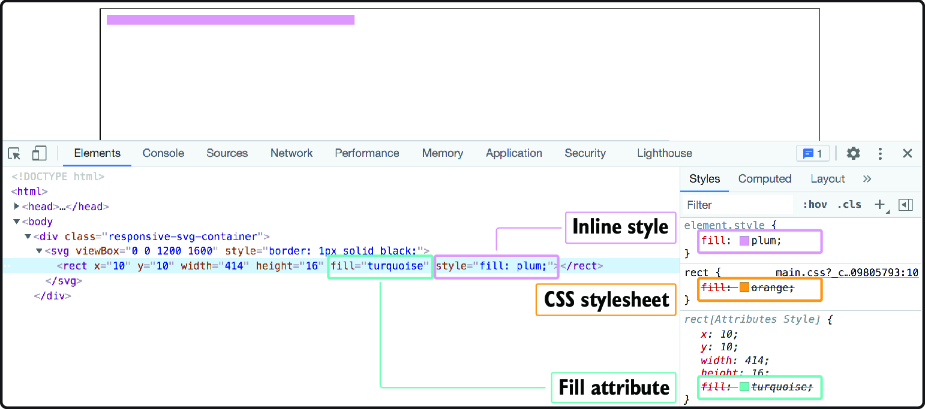The height and width of the screenshot is (409, 925).
Task: Select the DOCTYPE html line
Action: pos(58,176)
